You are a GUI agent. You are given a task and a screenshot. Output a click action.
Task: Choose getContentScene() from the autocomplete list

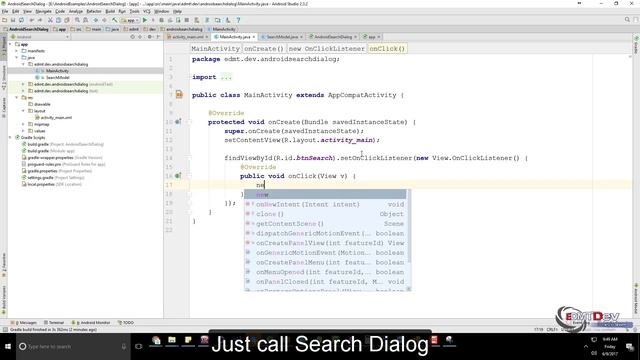[x=326, y=224]
